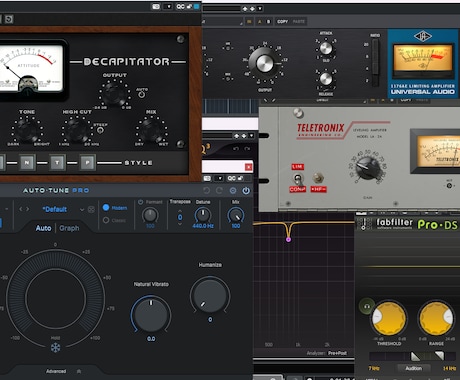Click the Auto-Tune Formant knob
Viewport: 460px width, 380px height.
coord(150,215)
